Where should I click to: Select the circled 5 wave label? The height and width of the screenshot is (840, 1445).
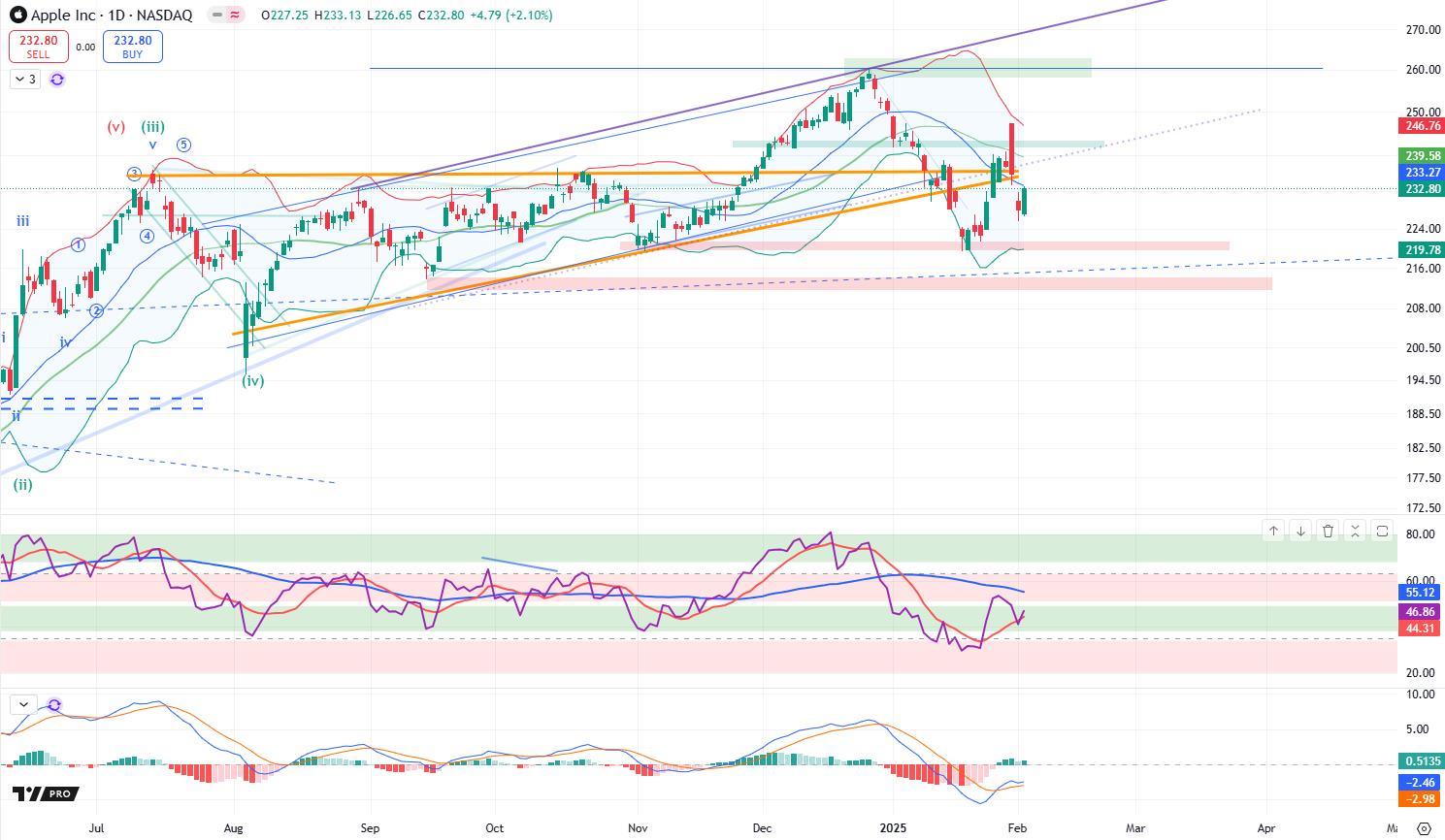pos(183,145)
